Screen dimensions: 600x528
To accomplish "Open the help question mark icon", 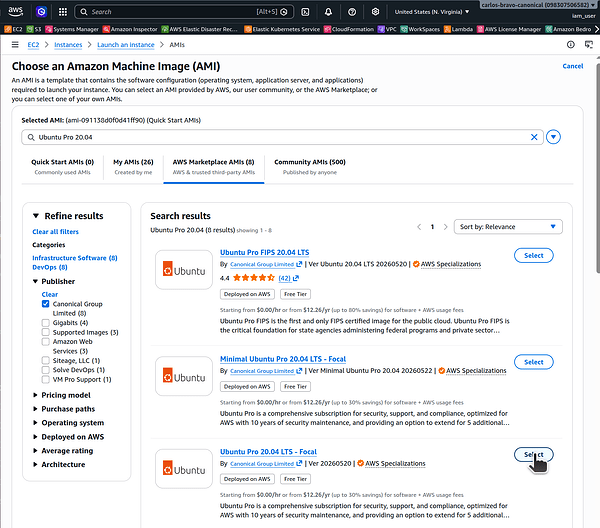I will pos(352,12).
